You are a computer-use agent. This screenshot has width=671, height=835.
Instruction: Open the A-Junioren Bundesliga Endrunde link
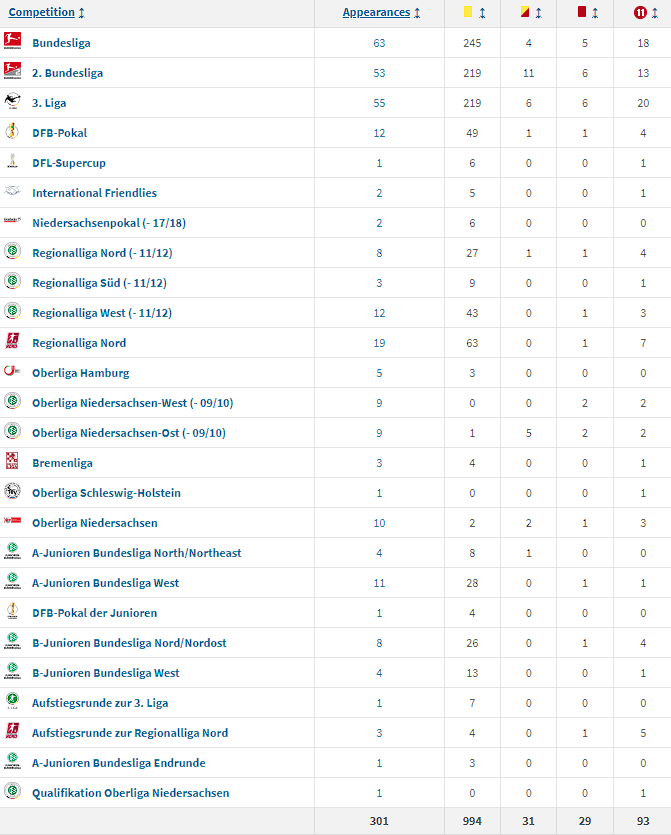click(x=119, y=763)
